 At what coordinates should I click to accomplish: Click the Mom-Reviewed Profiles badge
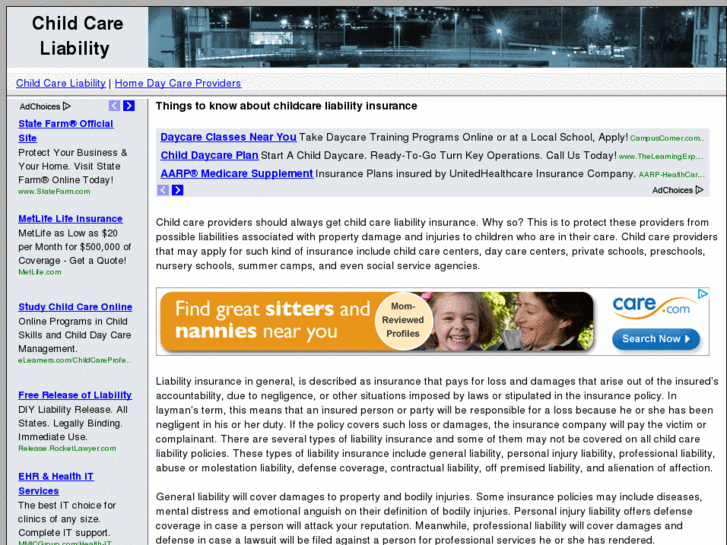(x=403, y=320)
